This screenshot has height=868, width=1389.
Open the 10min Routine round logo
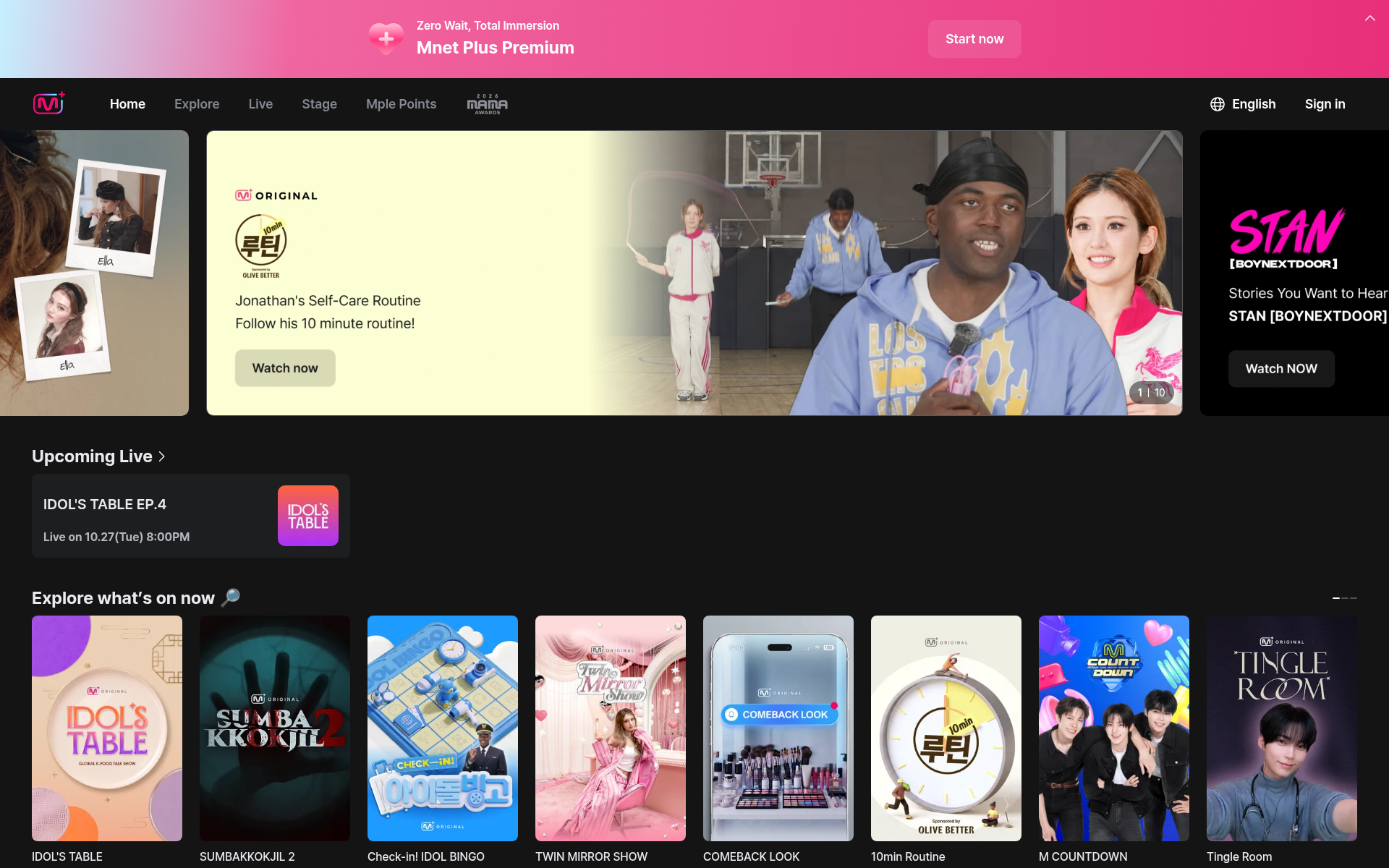[261, 246]
